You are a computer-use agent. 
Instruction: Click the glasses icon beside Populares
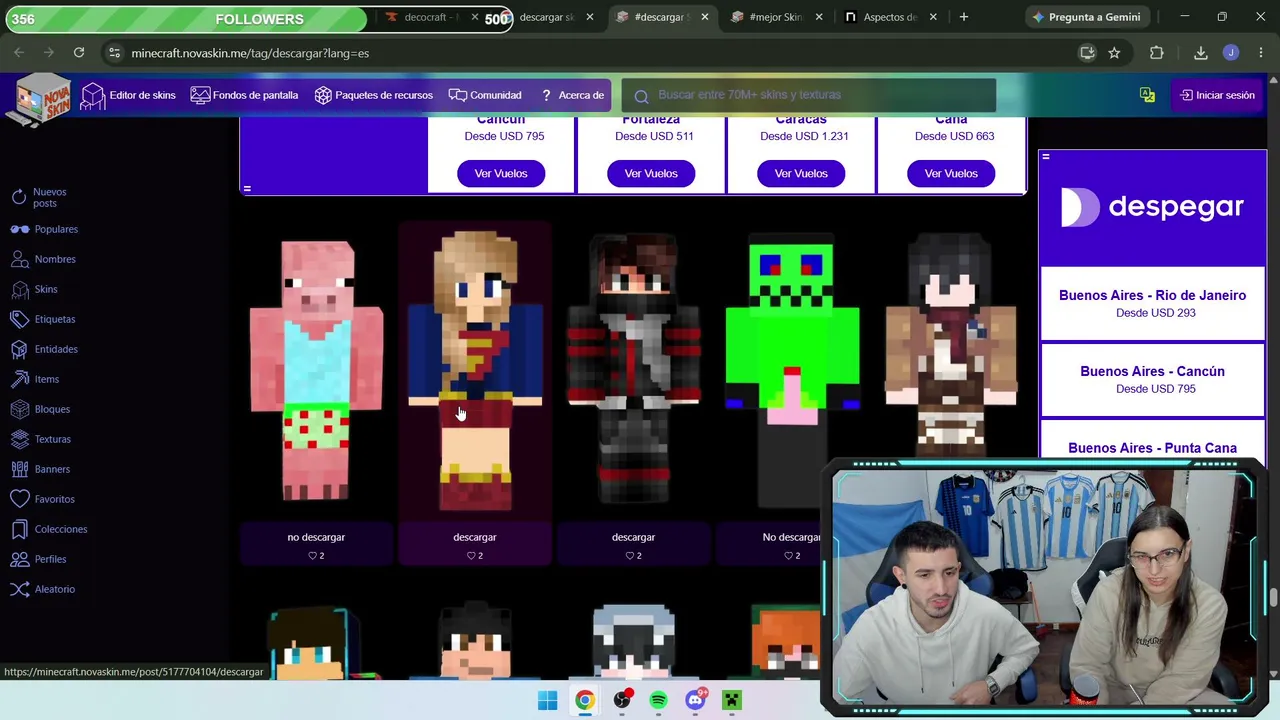(x=19, y=229)
